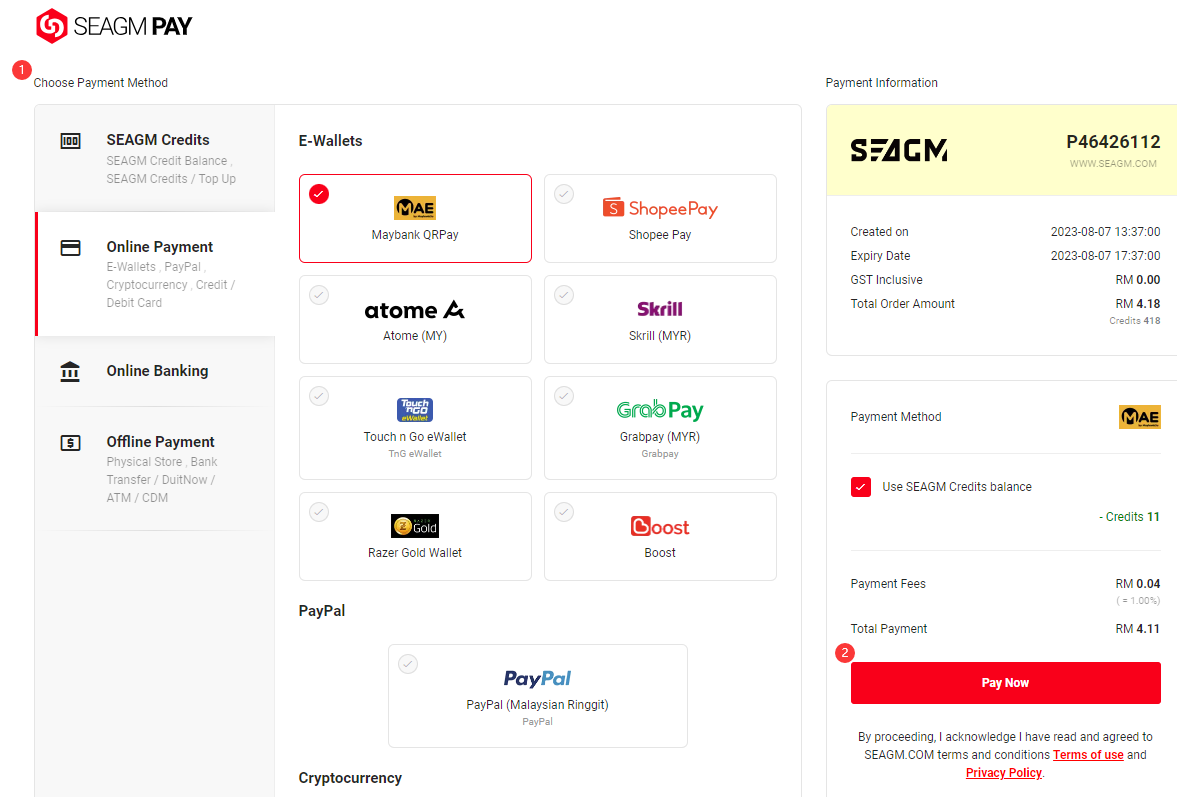Screen dimensions: 1177x797
Task: Uncheck the Maybank QRPay selected radio
Action: pos(319,194)
